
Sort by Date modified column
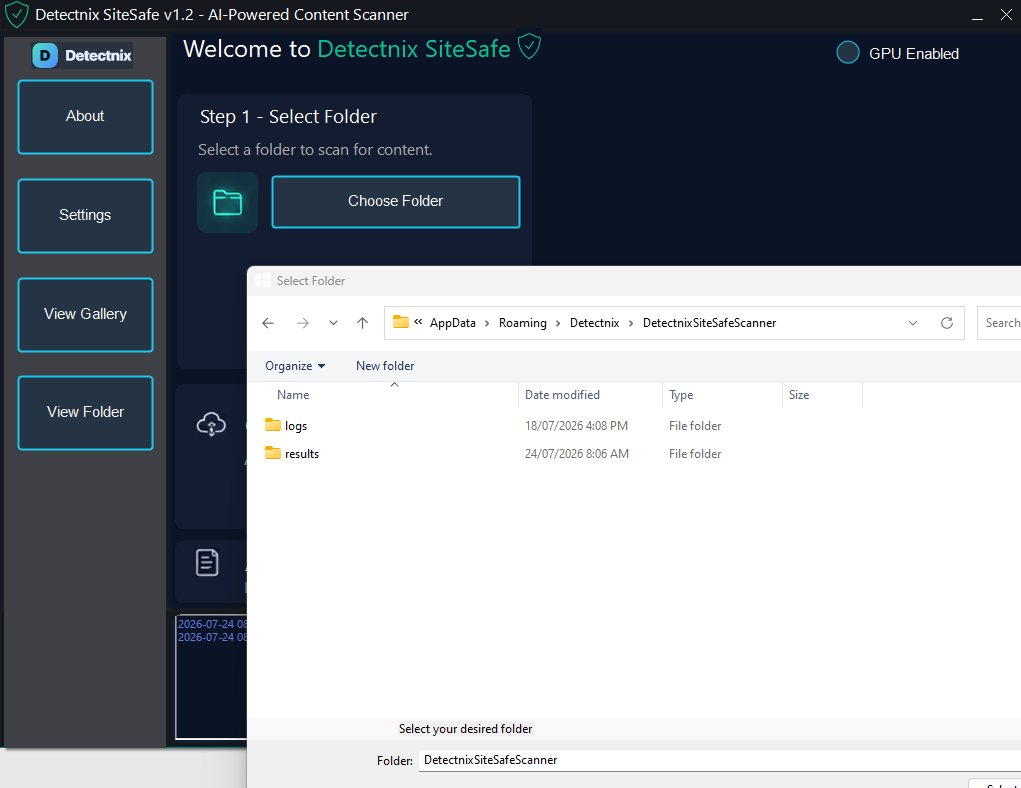tap(562, 395)
